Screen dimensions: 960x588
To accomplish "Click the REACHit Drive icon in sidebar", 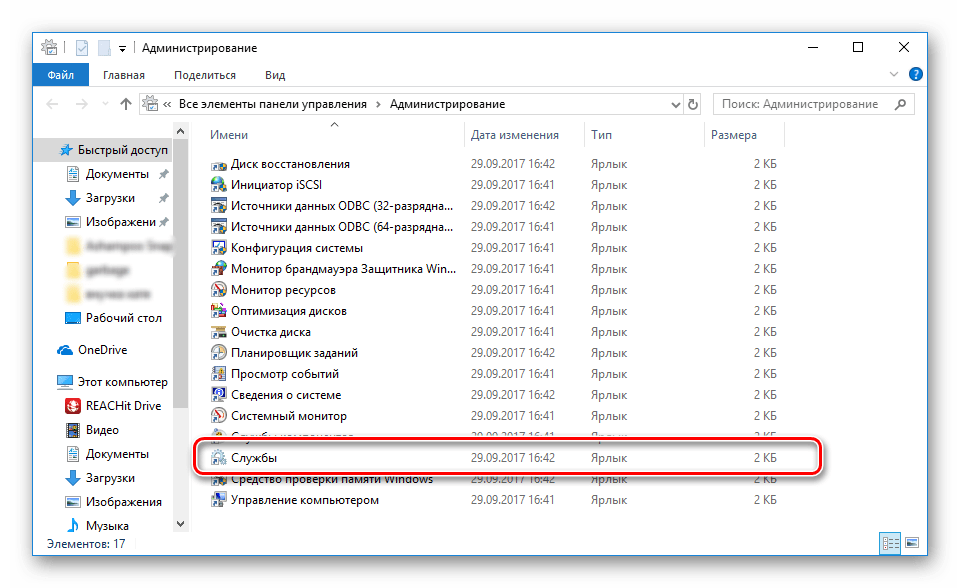I will tap(73, 406).
